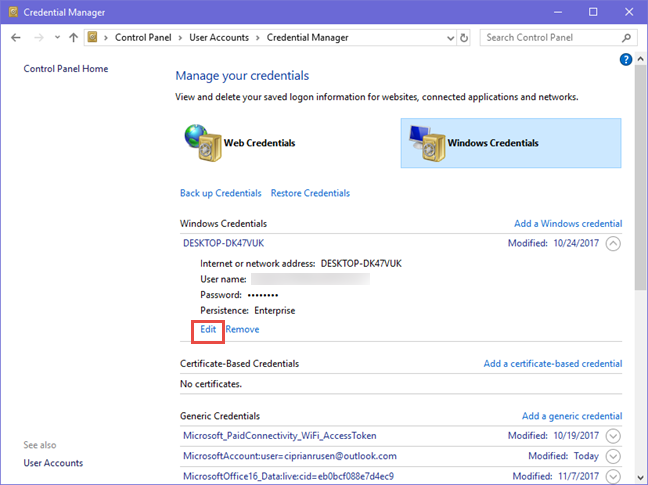Click Microsoft_PaidConnectivity_WiFi_AccessToken credential name

[280, 435]
